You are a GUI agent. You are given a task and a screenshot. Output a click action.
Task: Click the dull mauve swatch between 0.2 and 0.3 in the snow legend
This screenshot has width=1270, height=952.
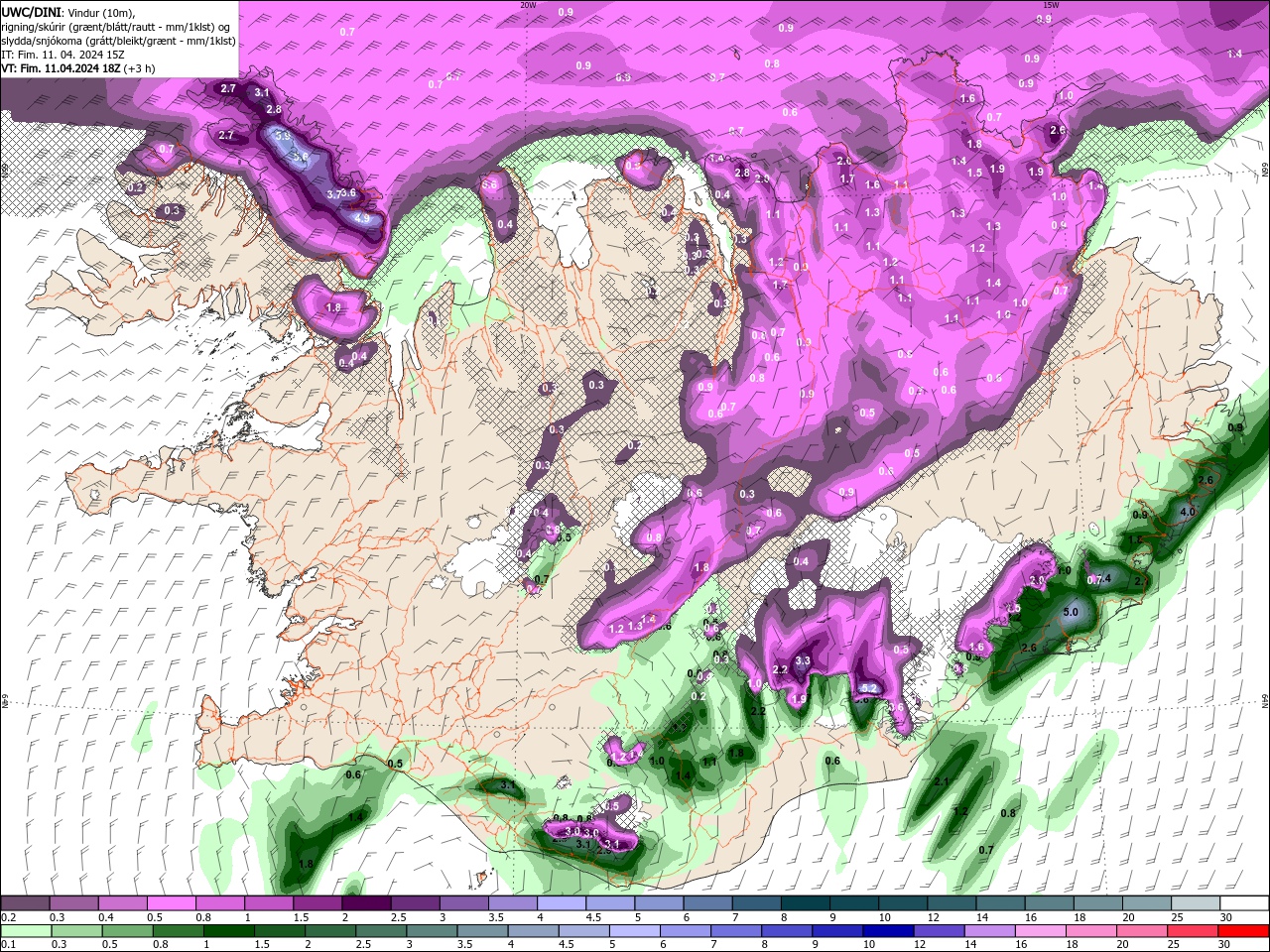25,903
